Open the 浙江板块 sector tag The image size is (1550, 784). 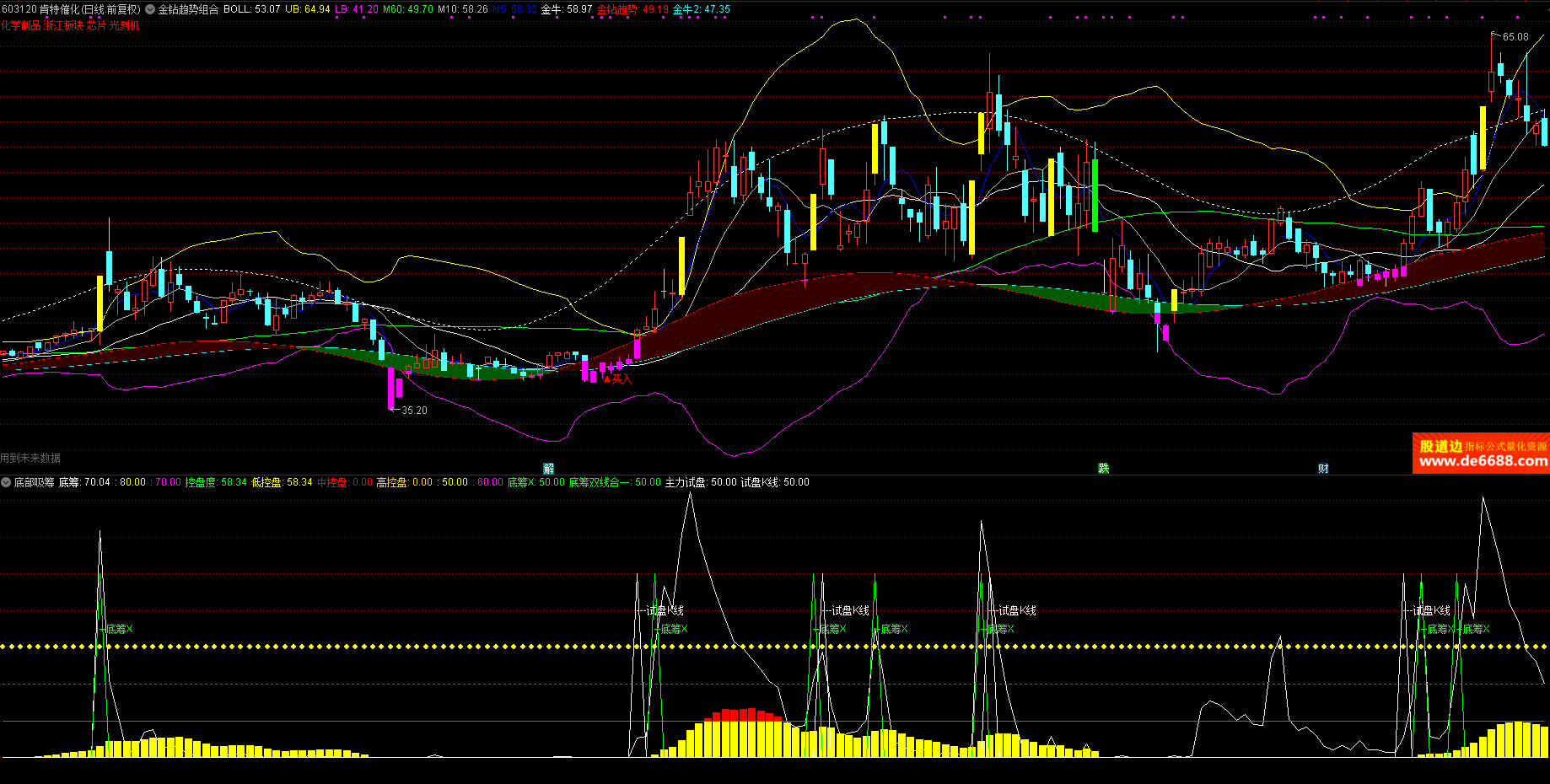[x=64, y=25]
